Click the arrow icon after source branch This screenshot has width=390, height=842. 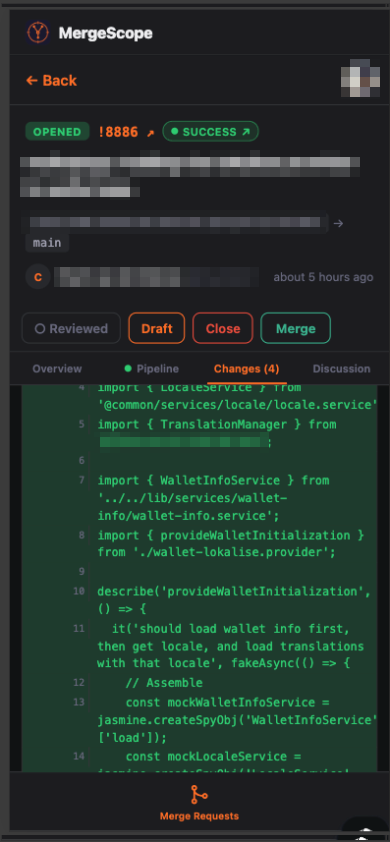338,223
